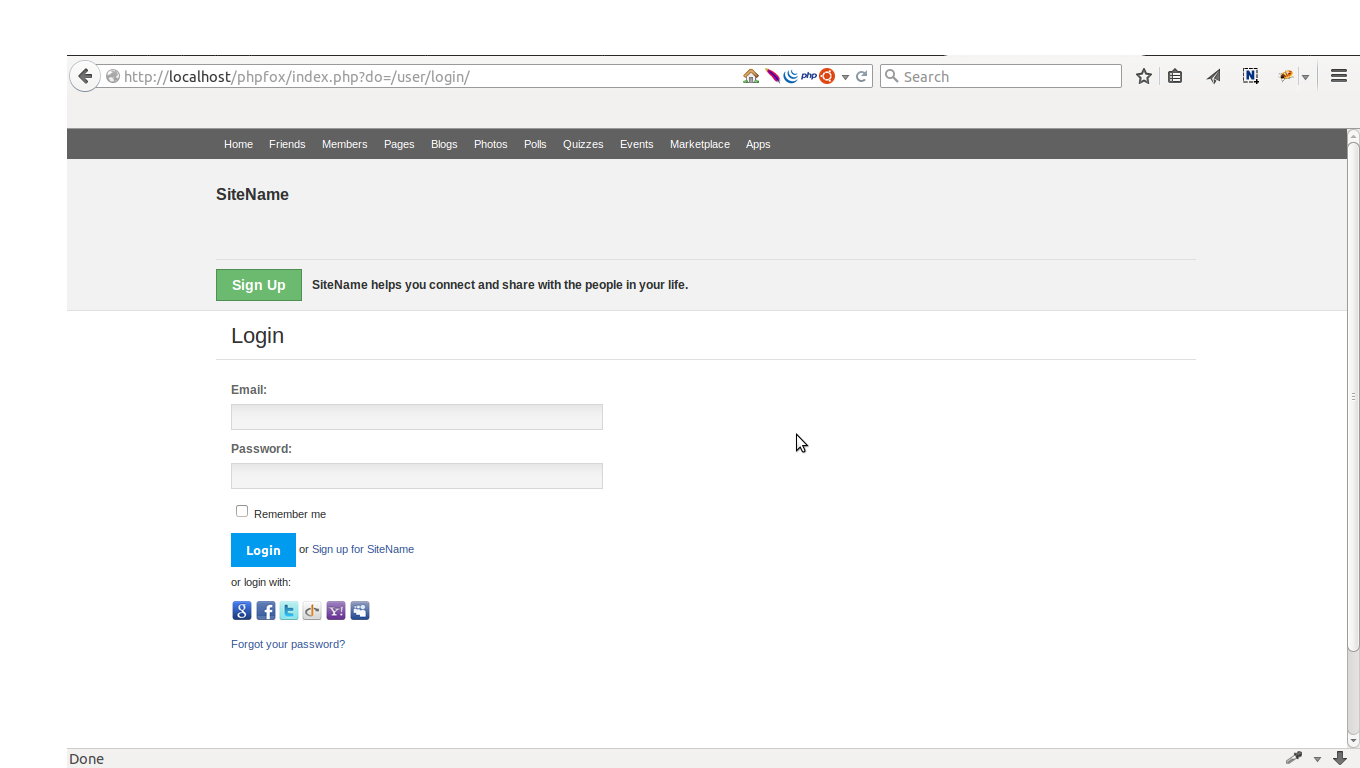The height and width of the screenshot is (768, 1360).
Task: Sign in with the Google icon
Action: click(x=242, y=611)
